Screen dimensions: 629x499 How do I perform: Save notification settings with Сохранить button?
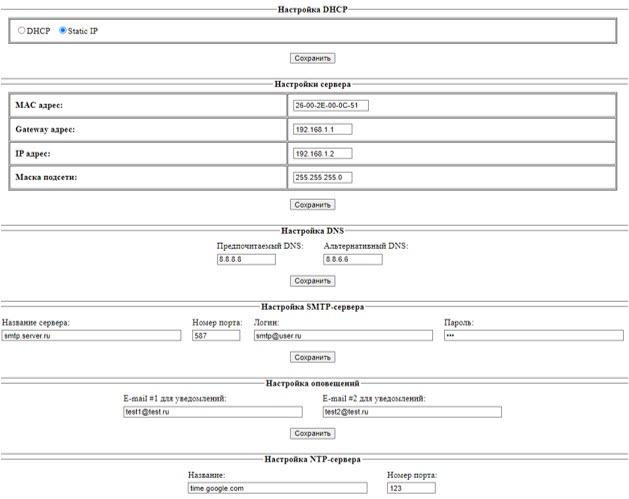click(x=312, y=433)
